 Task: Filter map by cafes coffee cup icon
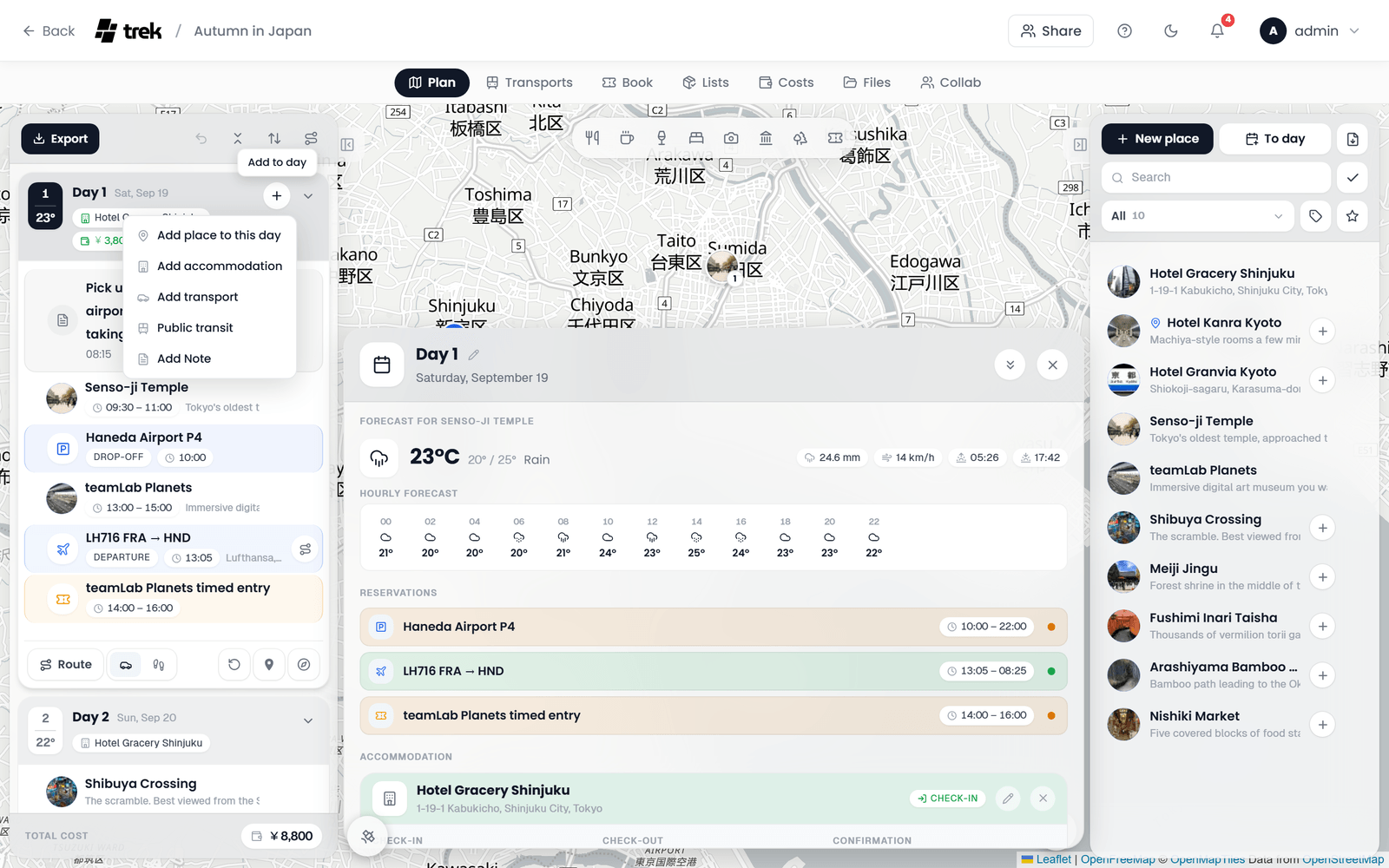click(x=627, y=138)
